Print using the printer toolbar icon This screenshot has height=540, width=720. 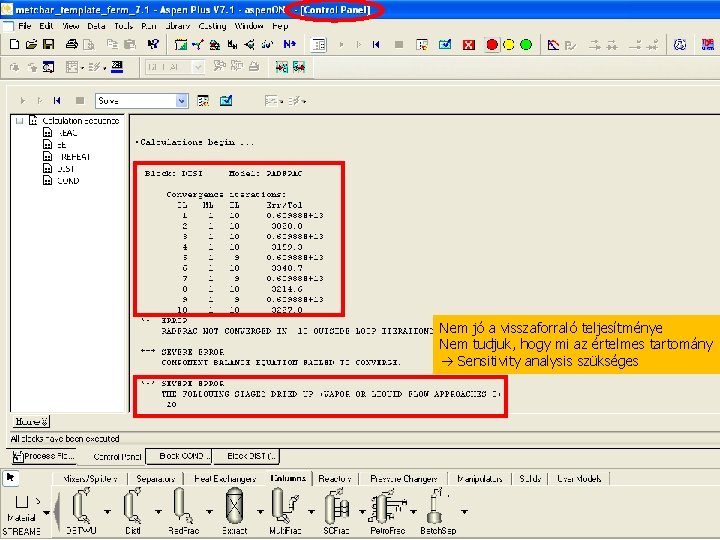click(x=72, y=44)
